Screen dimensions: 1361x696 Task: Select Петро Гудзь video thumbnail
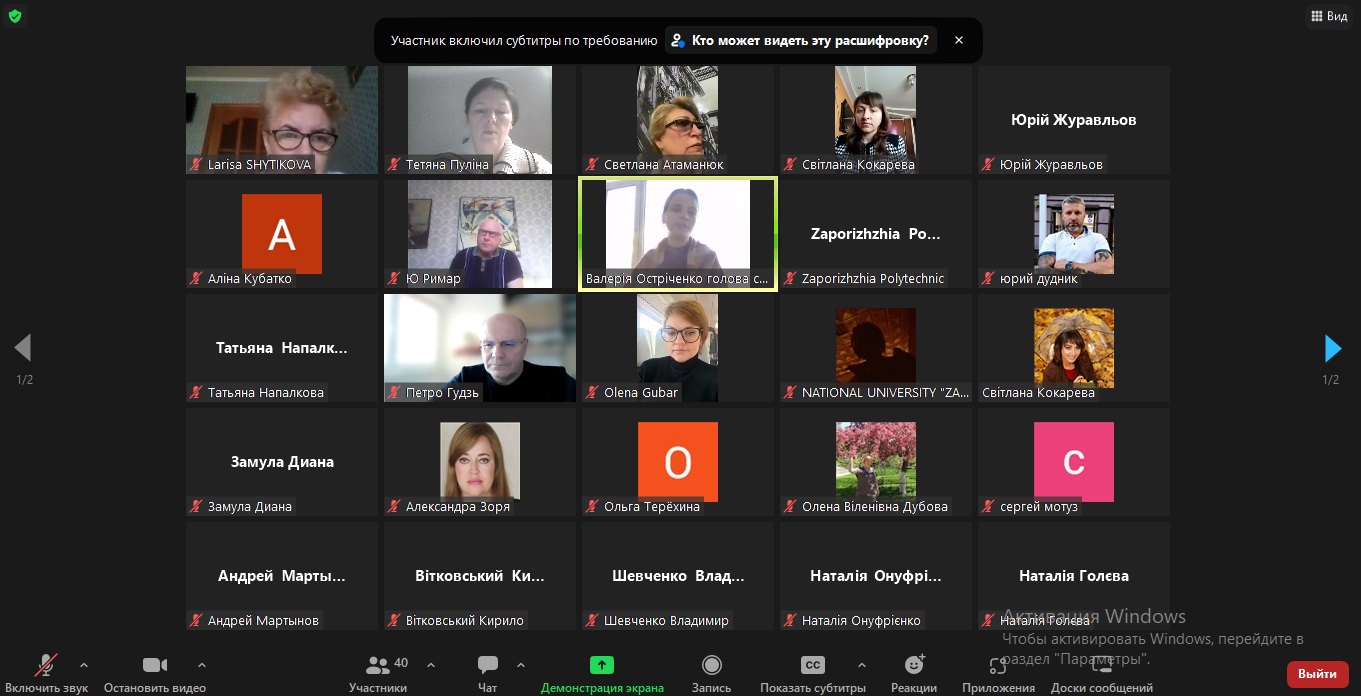click(x=480, y=347)
